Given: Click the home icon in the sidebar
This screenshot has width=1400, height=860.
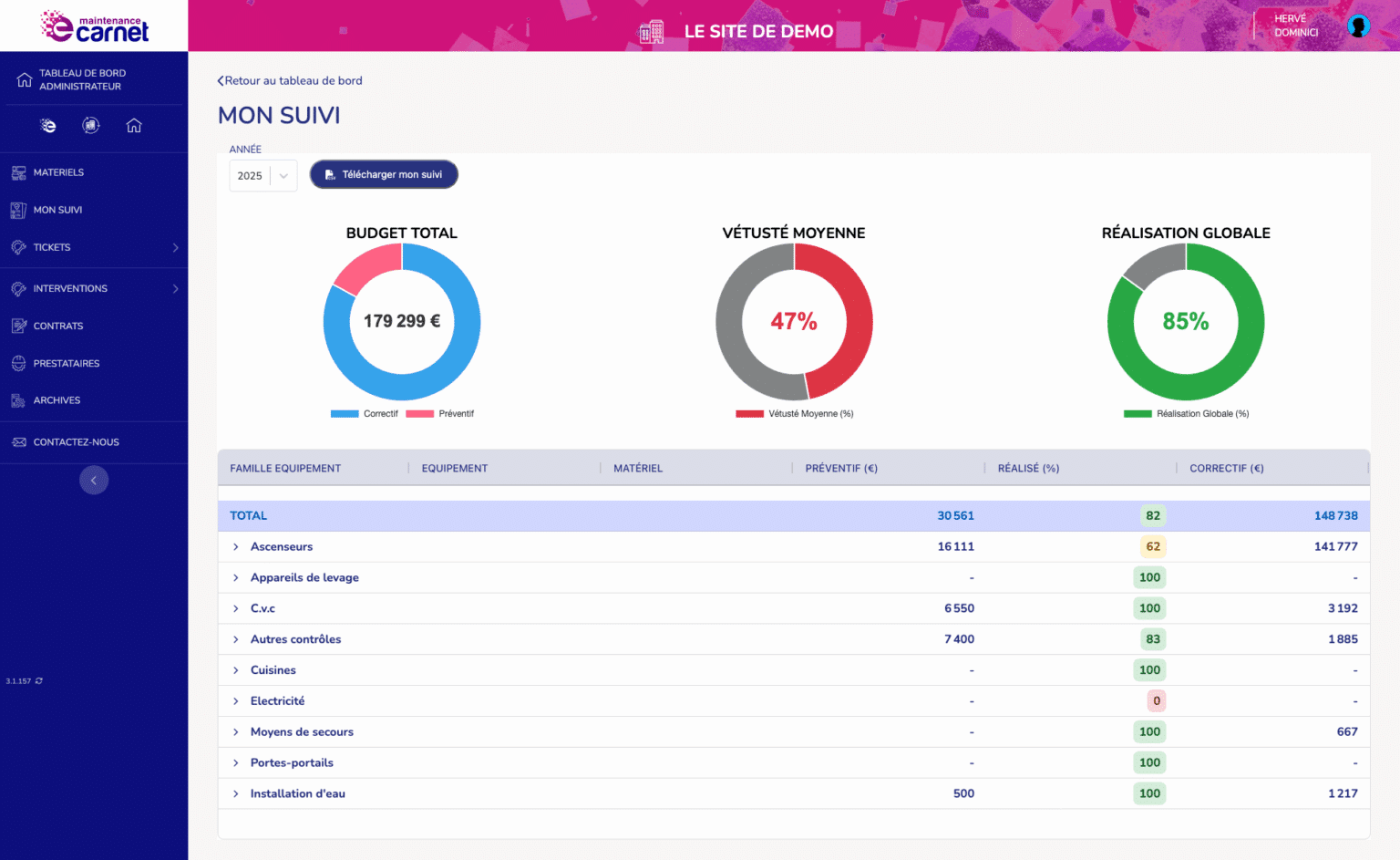Looking at the screenshot, I should [134, 125].
